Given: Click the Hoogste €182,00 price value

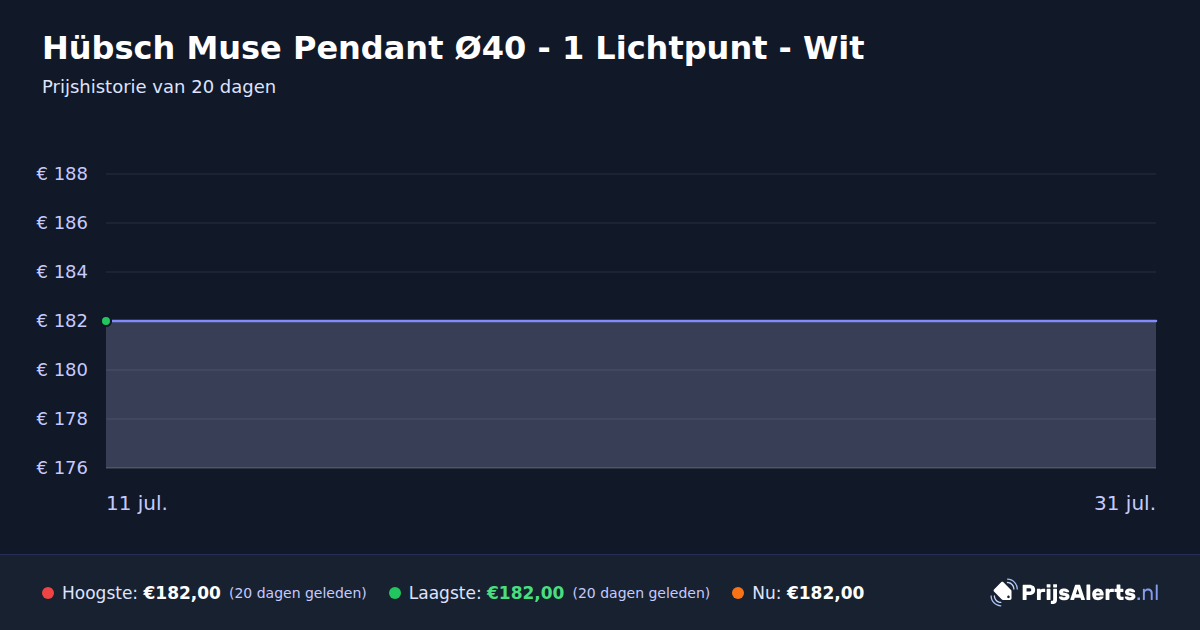Looking at the screenshot, I should tap(182, 593).
